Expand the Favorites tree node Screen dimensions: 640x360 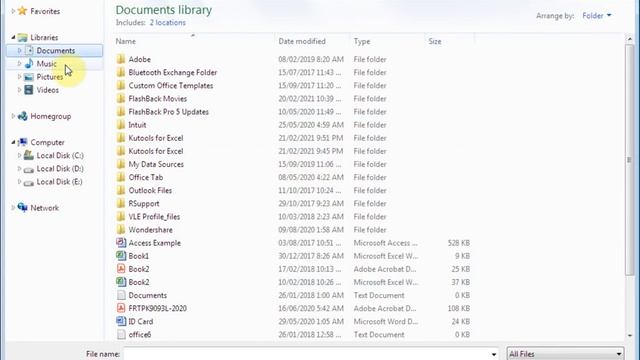13,11
